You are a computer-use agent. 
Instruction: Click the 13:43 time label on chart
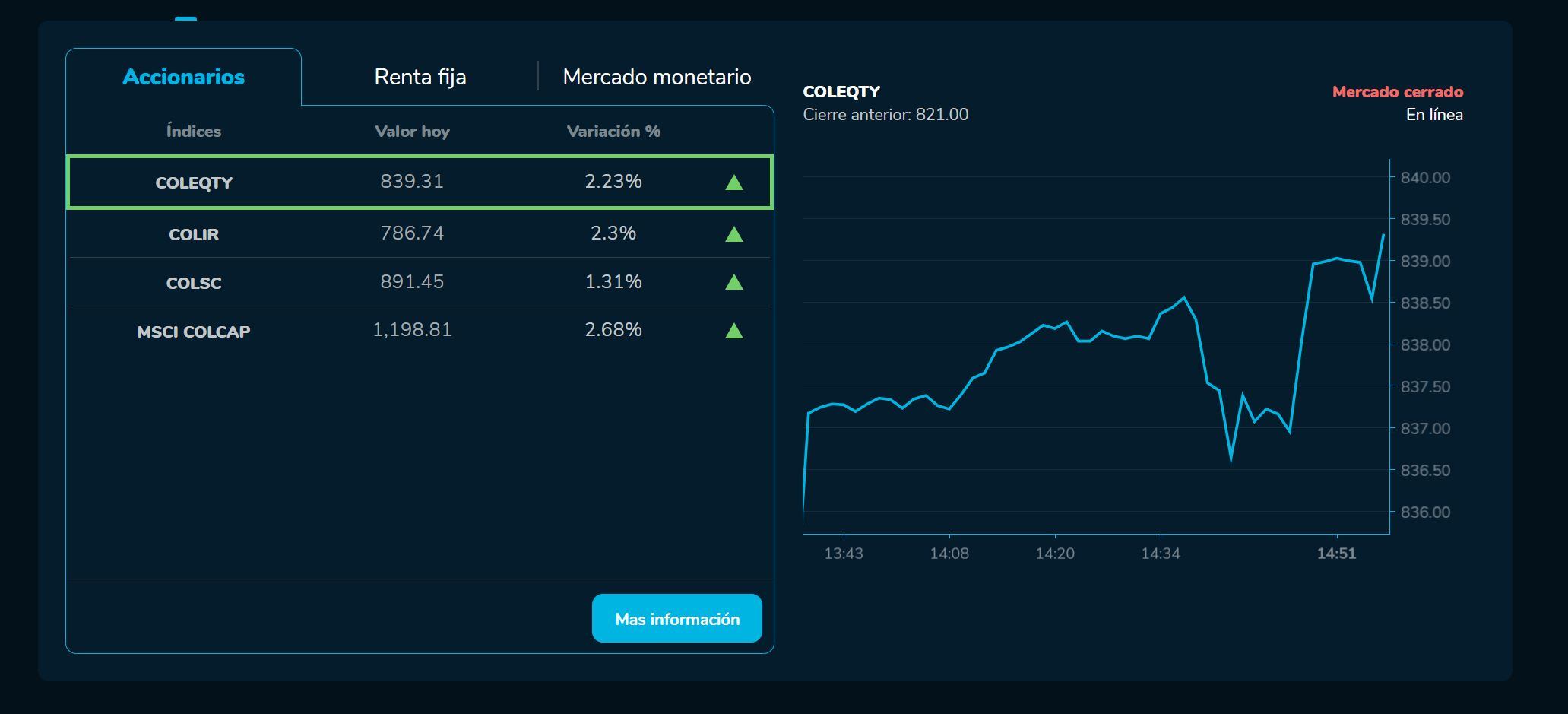[844, 554]
